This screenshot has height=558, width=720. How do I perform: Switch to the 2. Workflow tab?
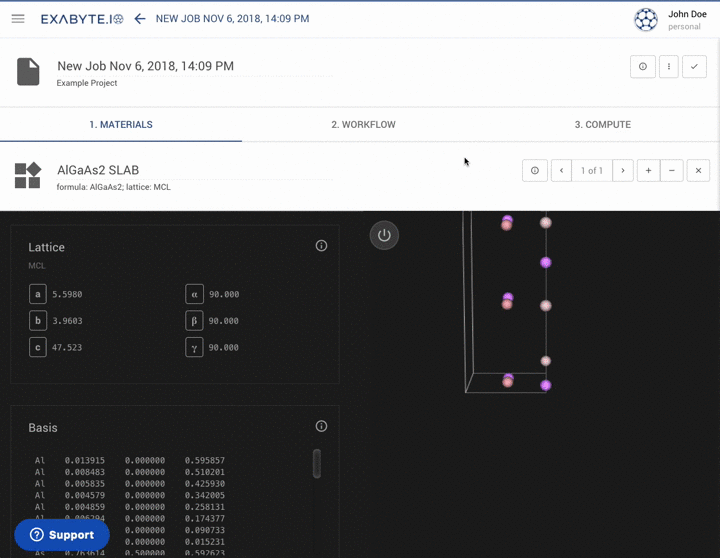pyautogui.click(x=363, y=125)
